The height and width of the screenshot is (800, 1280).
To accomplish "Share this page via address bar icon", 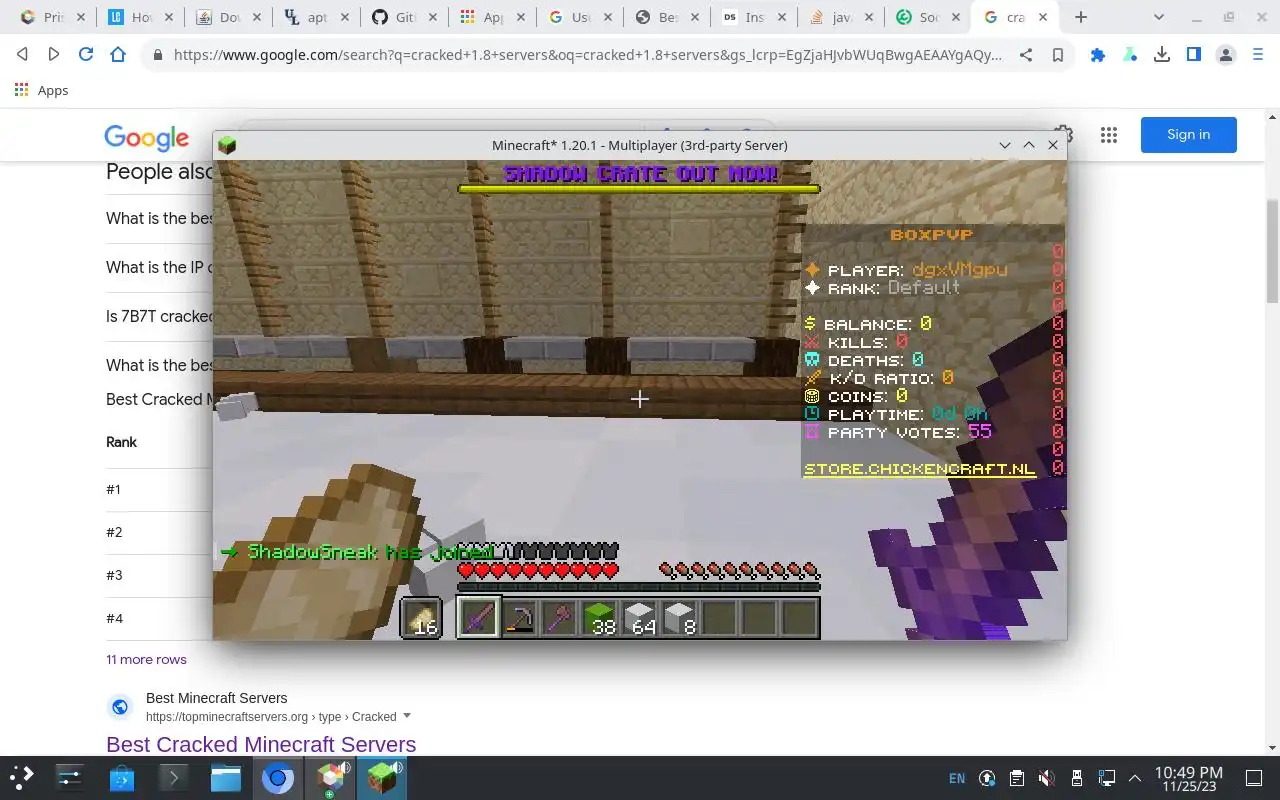I will pyautogui.click(x=1026, y=55).
